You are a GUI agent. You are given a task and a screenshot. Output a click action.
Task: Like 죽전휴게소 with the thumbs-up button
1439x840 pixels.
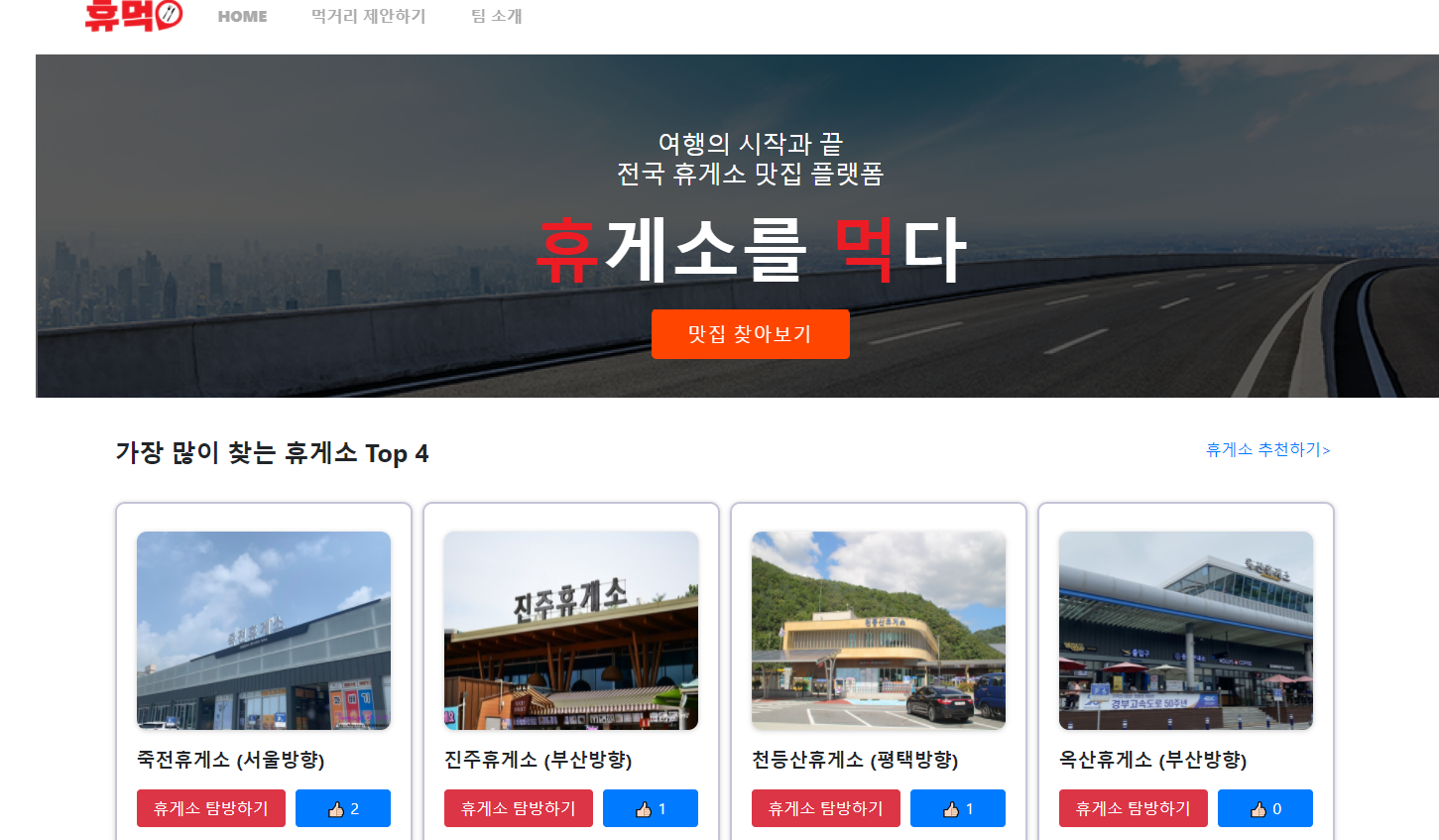point(343,808)
